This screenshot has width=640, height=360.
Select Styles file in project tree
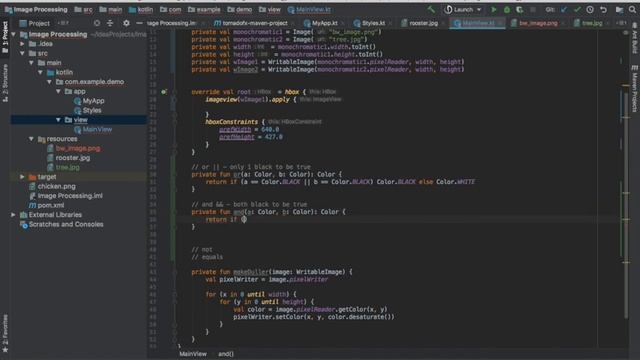tap(92, 110)
